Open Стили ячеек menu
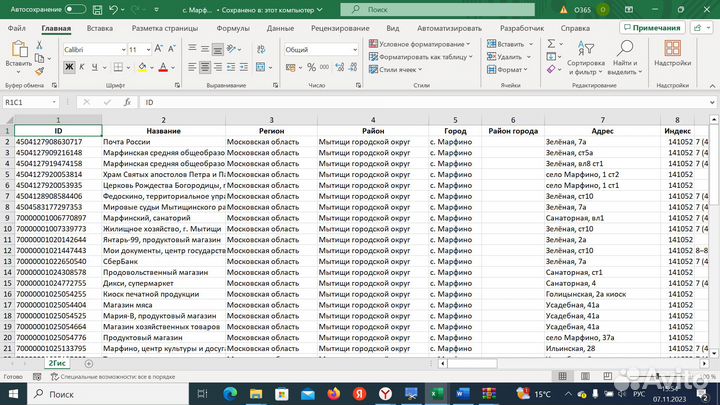Viewport: 720px width, 405px height. tap(395, 69)
